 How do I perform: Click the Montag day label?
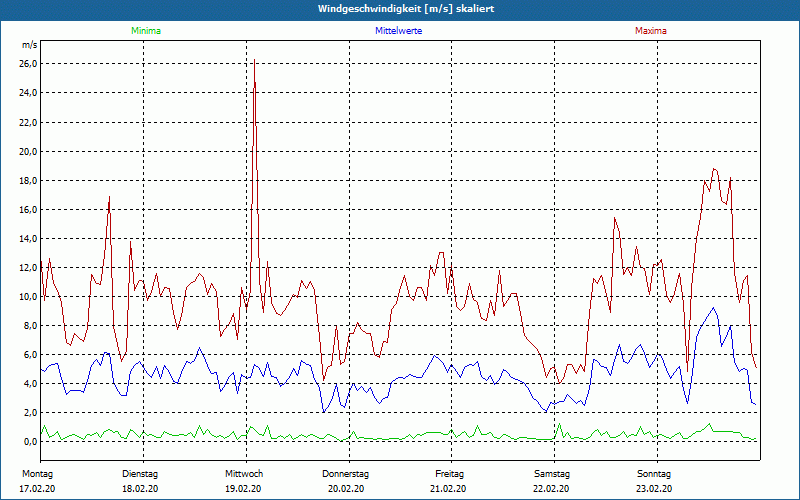coord(37,474)
